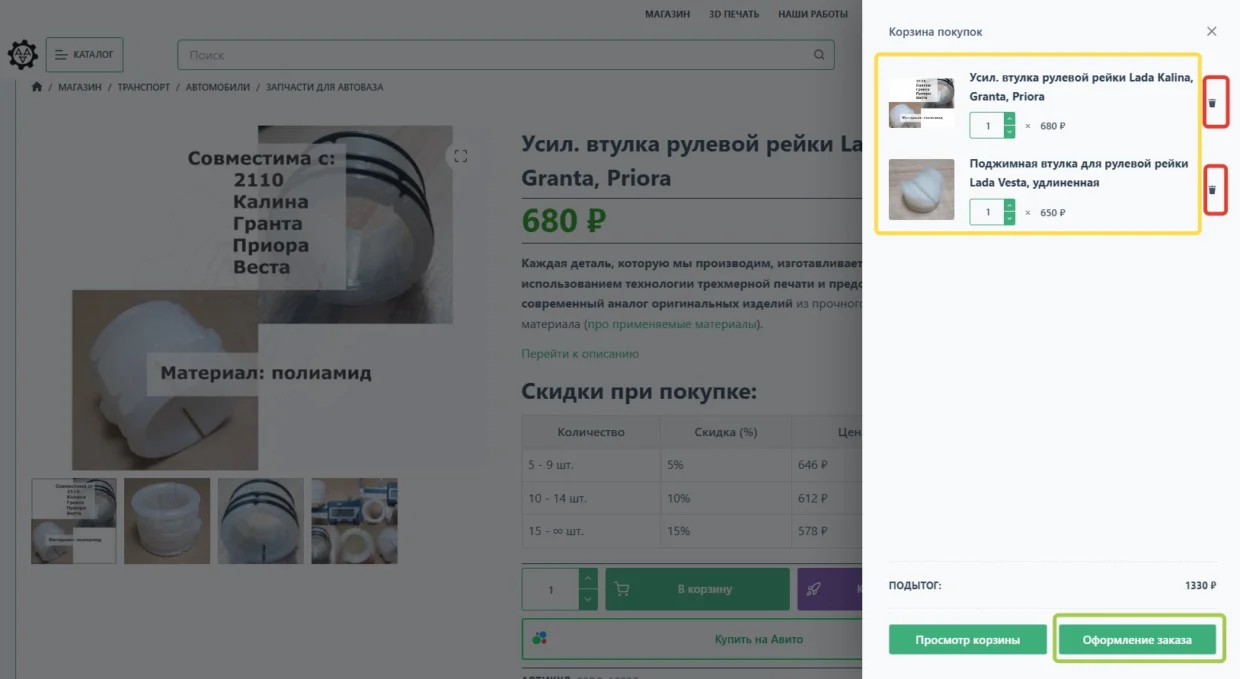Open Магазин breadcrumb link
The width and height of the screenshot is (1240, 679).
pyautogui.click(x=80, y=87)
